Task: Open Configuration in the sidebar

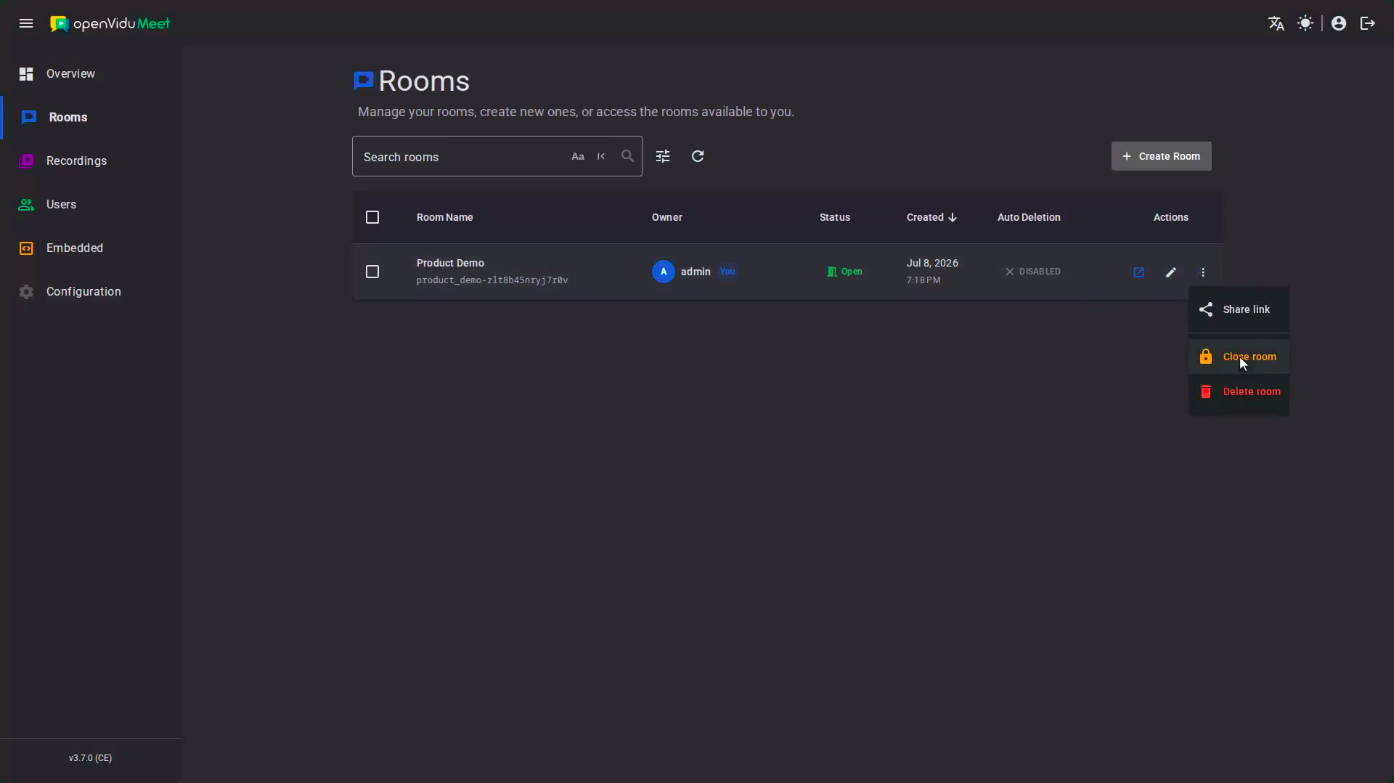Action: pos(91,292)
